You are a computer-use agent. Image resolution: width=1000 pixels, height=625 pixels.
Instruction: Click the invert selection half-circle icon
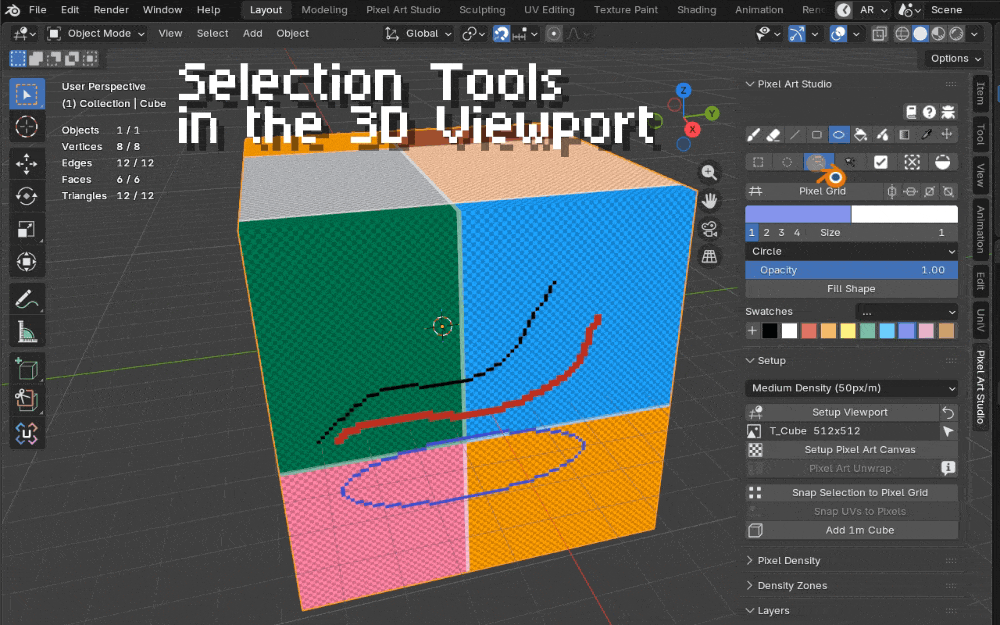click(943, 162)
